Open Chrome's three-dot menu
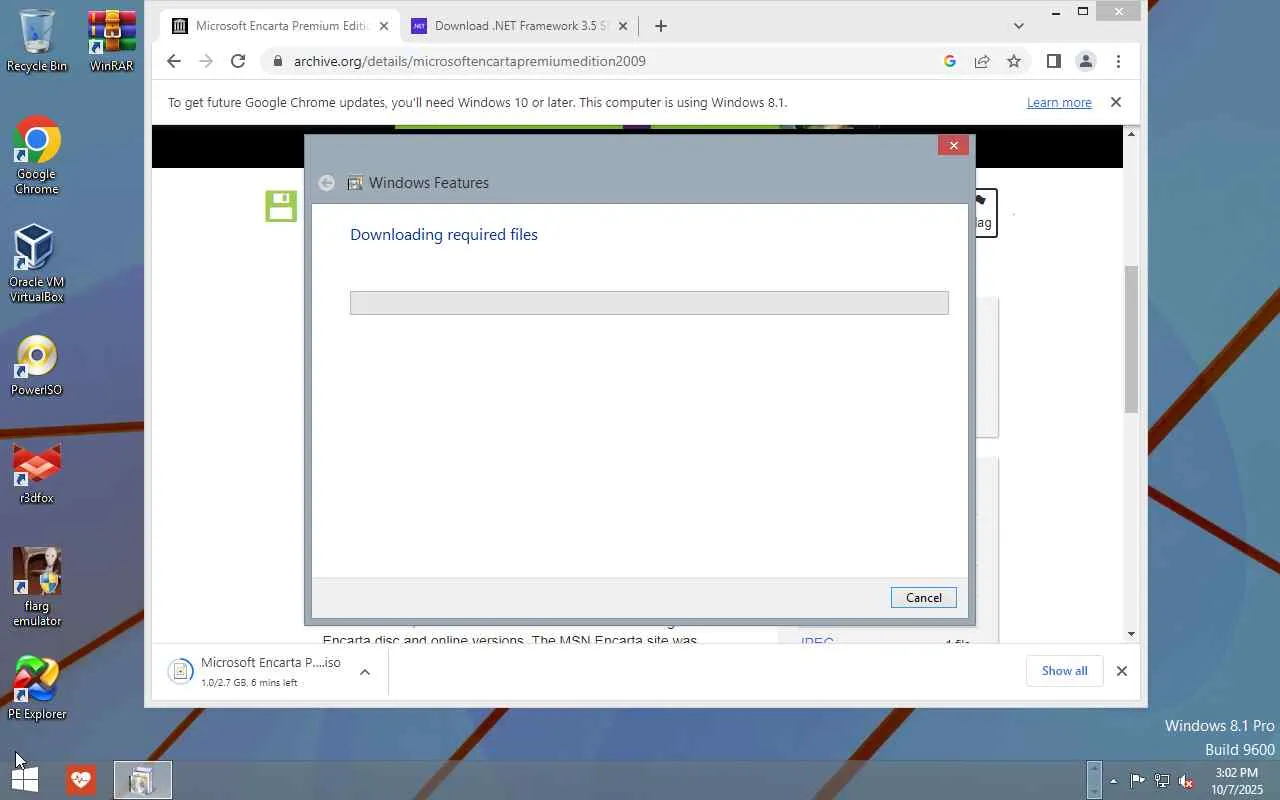This screenshot has width=1280, height=800. 1118,61
